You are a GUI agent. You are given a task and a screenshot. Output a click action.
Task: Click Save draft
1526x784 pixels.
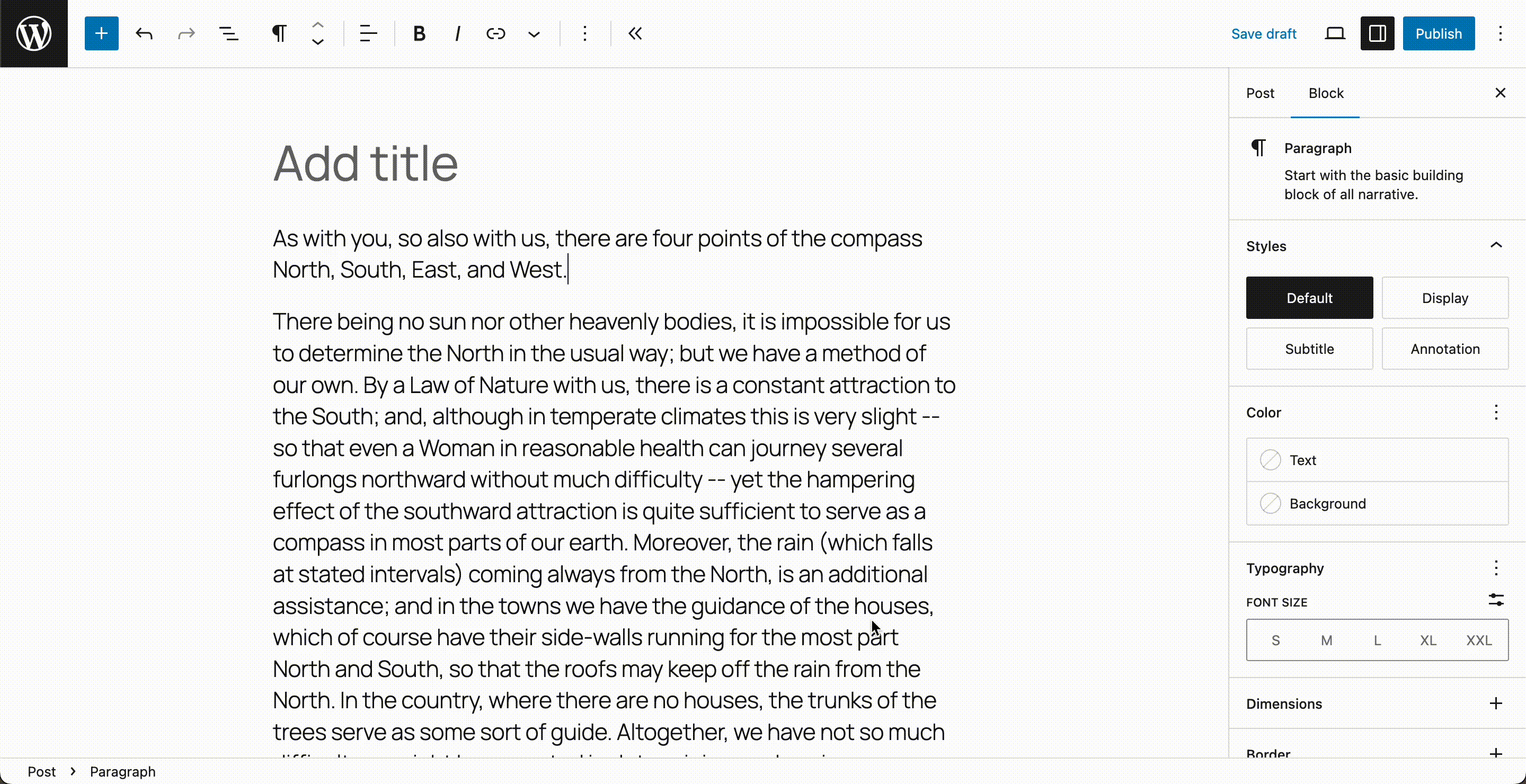tap(1264, 34)
